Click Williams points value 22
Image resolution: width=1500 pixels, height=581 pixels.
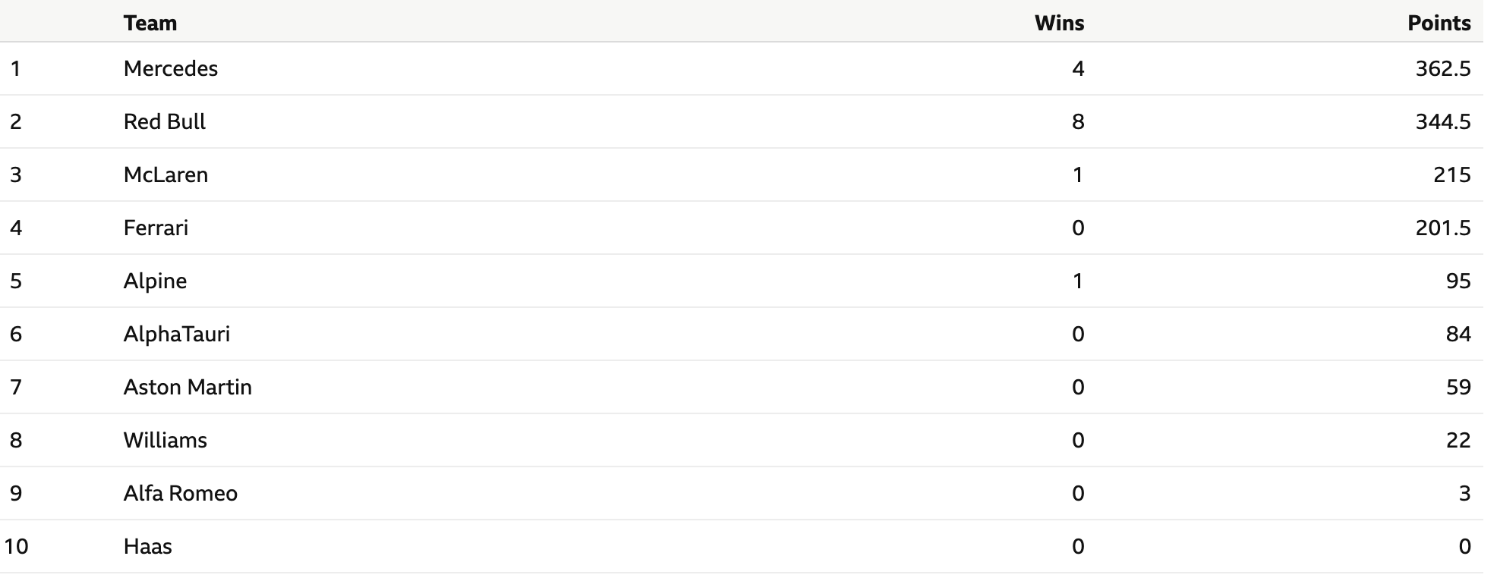[1460, 440]
